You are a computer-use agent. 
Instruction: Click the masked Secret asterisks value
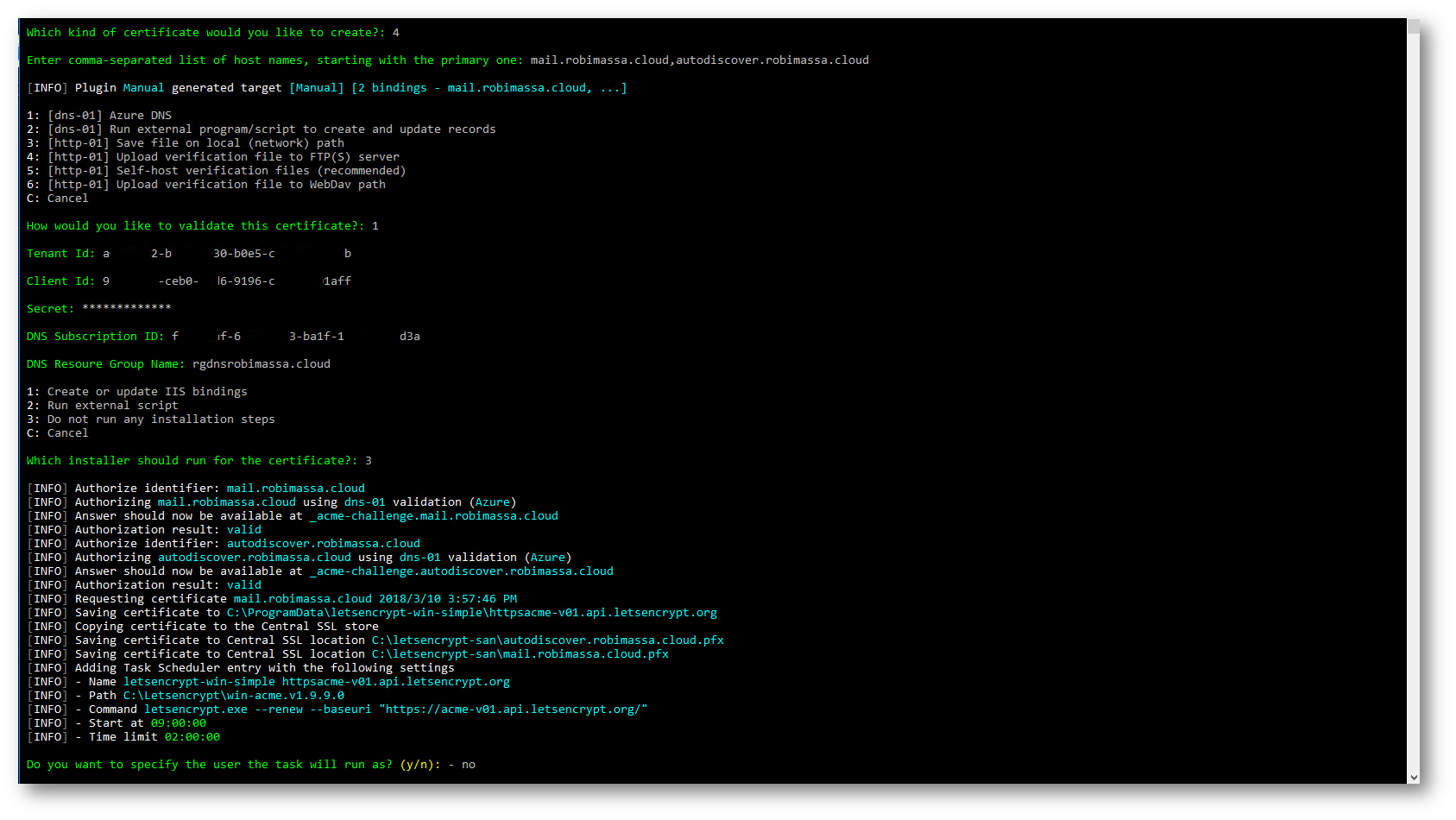(126, 309)
